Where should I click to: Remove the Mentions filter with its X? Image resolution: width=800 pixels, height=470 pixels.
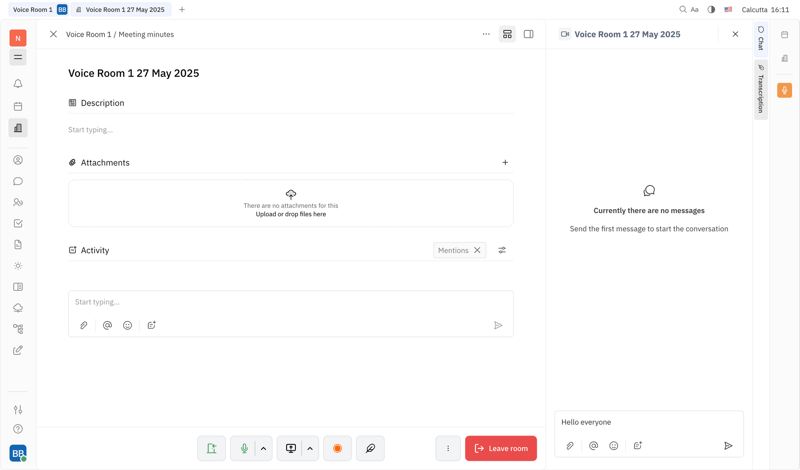pos(477,250)
